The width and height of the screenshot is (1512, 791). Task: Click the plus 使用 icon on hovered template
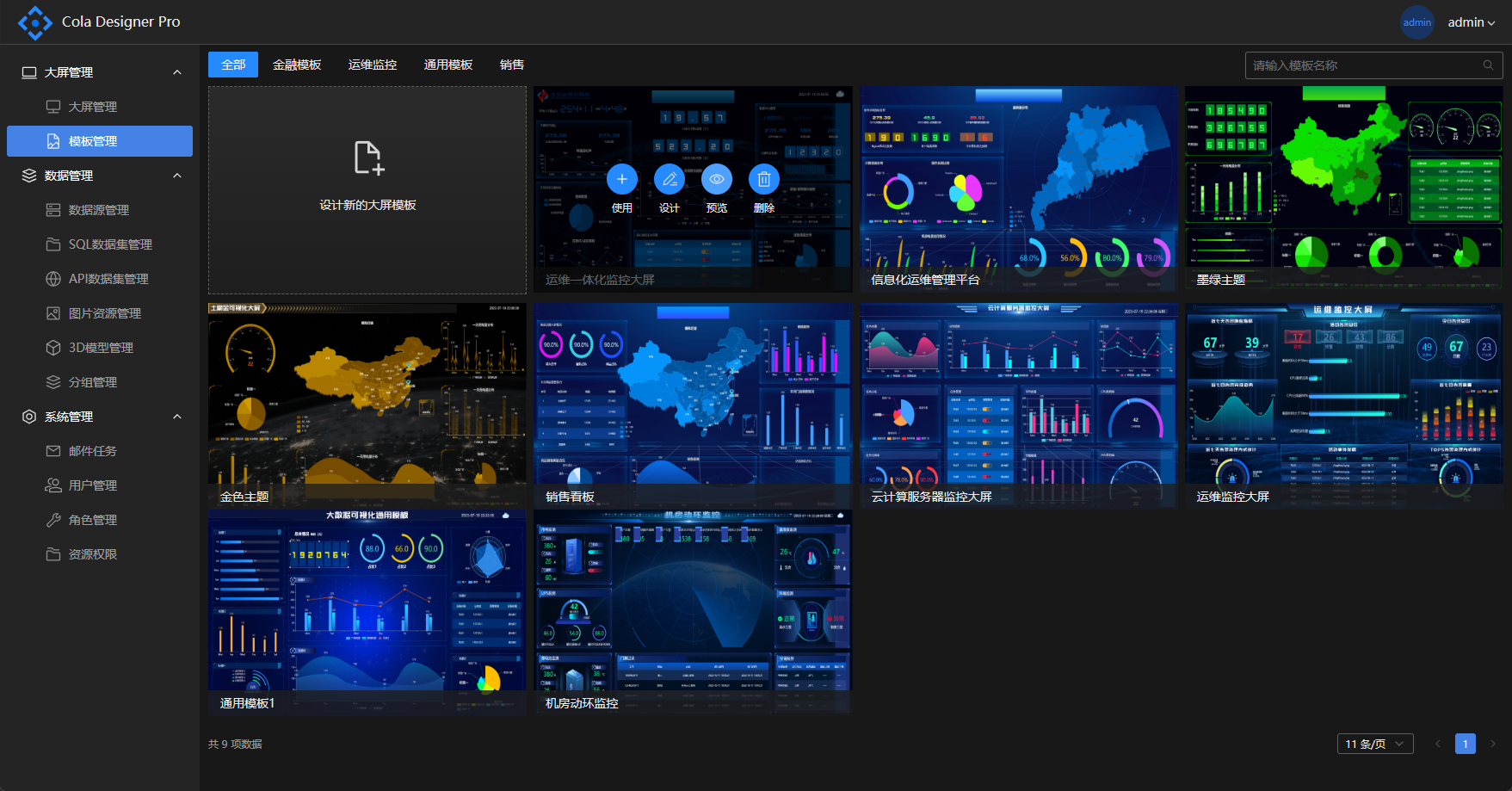click(621, 179)
